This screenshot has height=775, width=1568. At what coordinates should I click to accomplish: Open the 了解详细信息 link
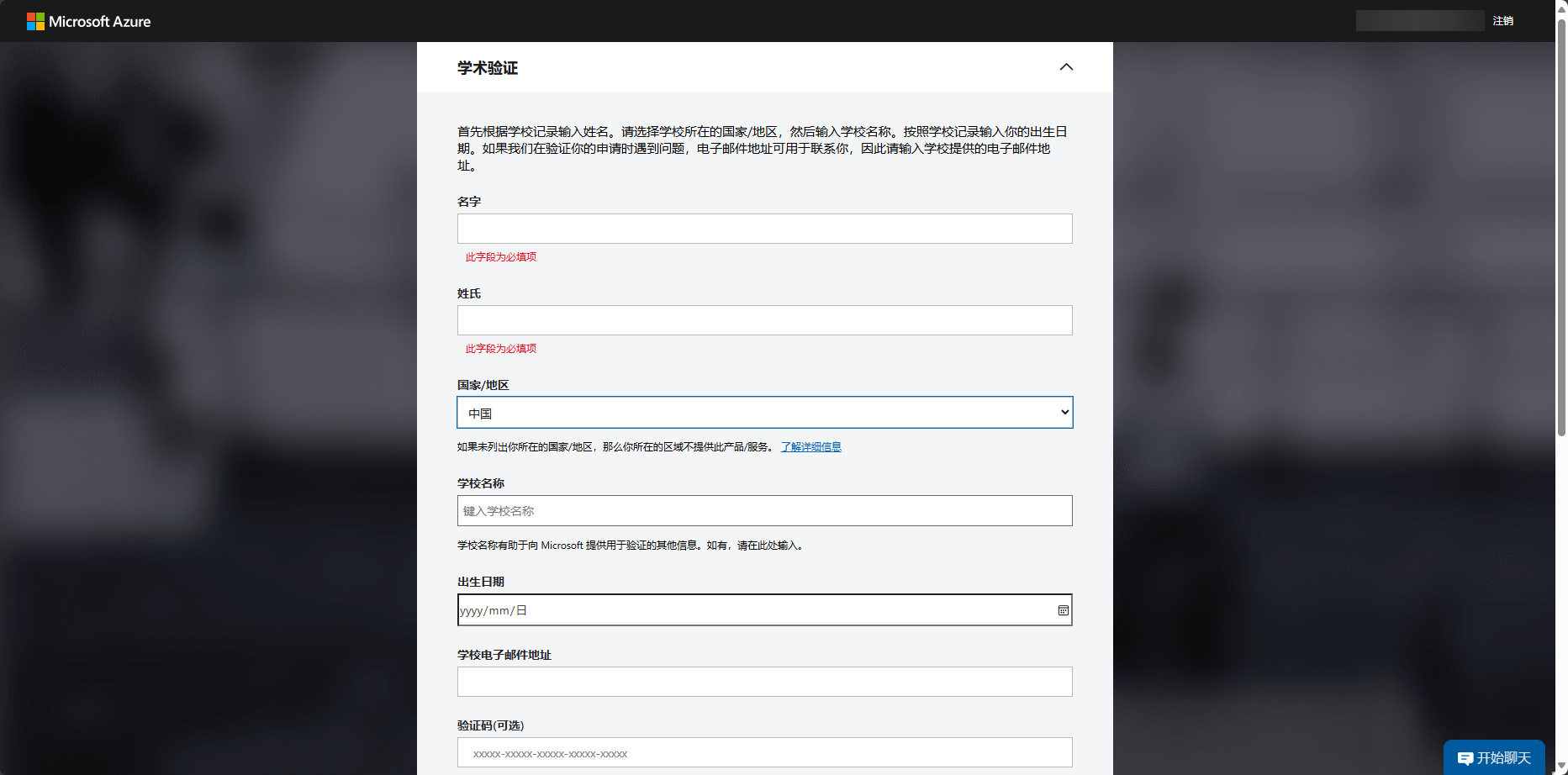coord(810,447)
